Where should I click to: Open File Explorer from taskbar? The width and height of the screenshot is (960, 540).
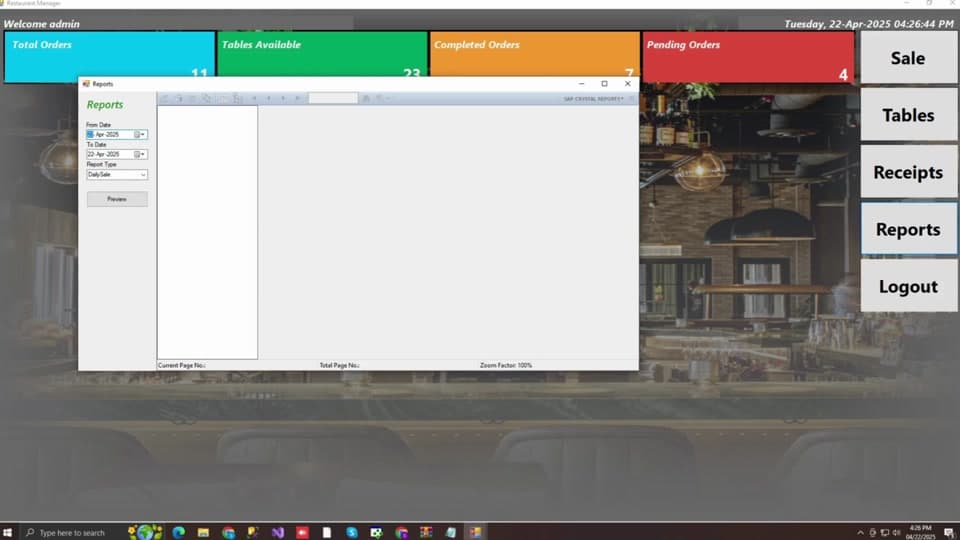click(x=203, y=533)
